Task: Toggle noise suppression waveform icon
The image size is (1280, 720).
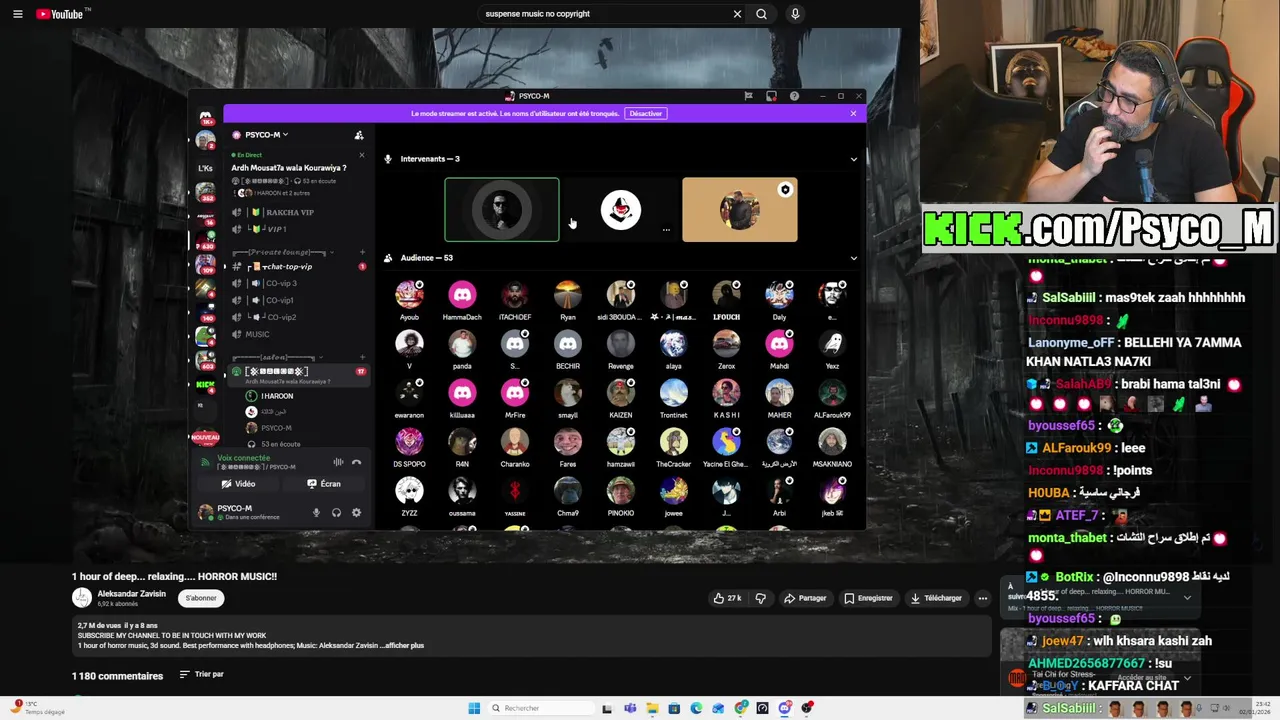Action: (338, 462)
